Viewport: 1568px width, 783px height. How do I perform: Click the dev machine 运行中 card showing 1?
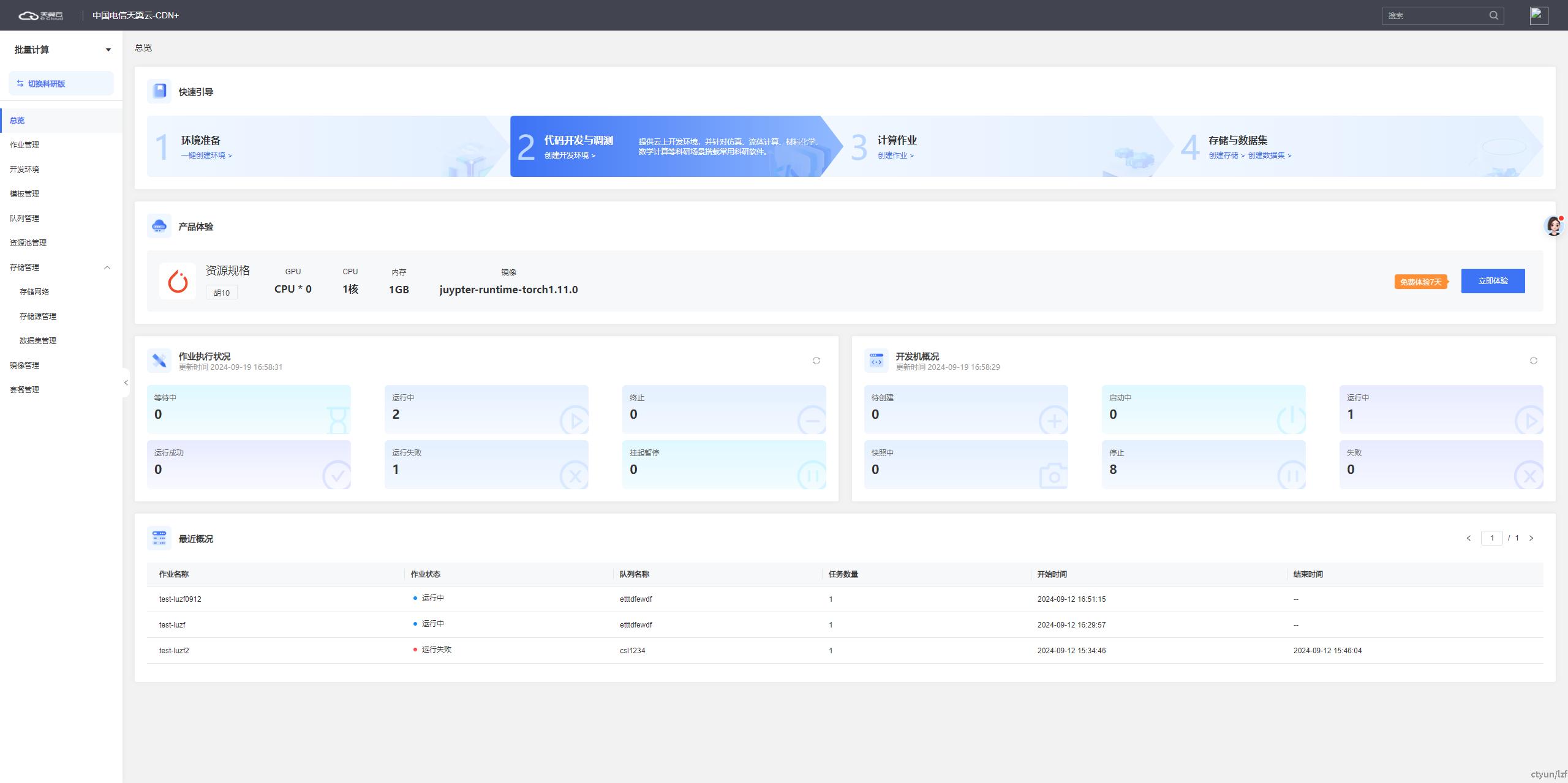pos(1441,409)
